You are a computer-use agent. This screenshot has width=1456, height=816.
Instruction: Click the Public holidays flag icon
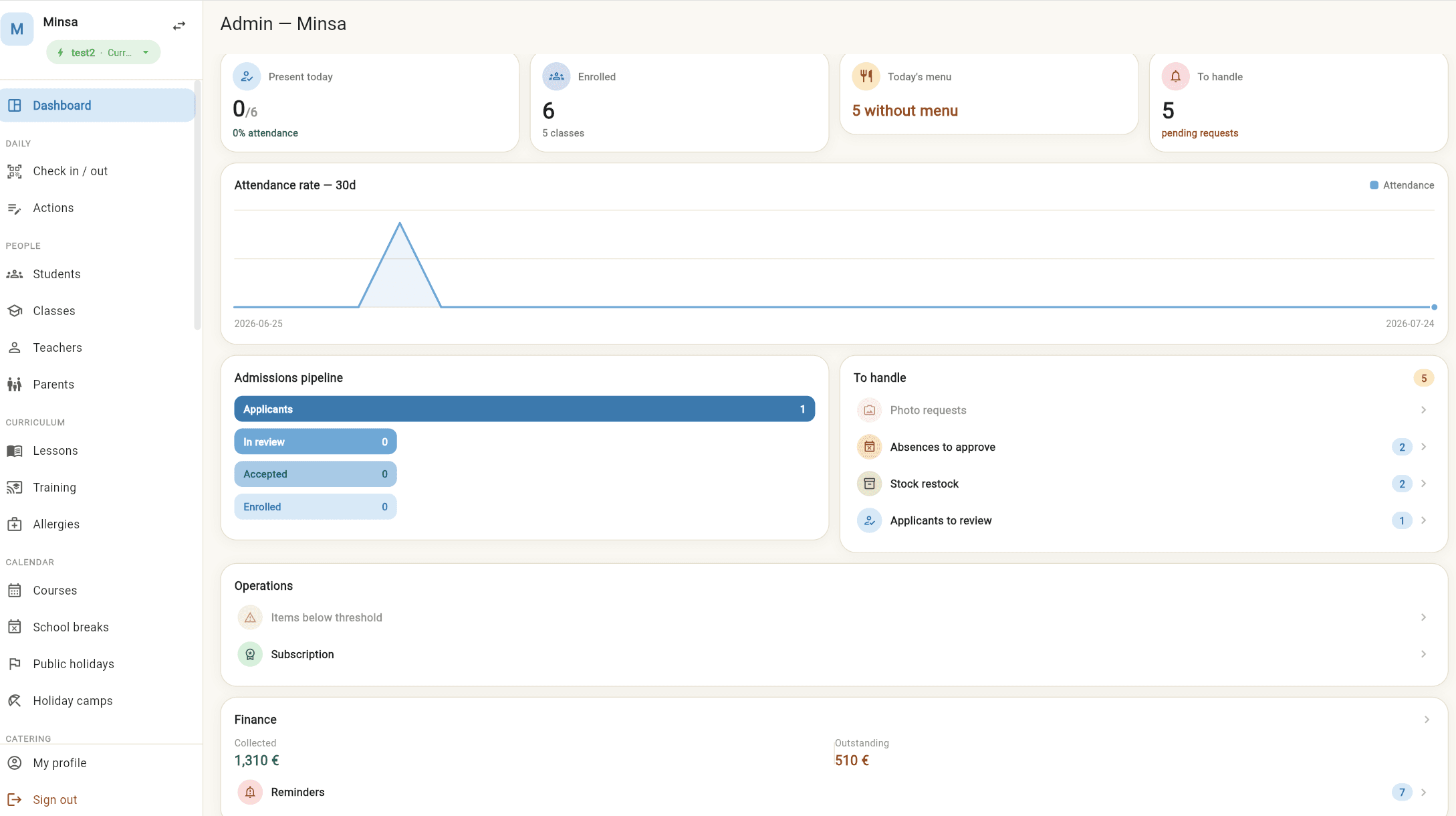(x=15, y=664)
